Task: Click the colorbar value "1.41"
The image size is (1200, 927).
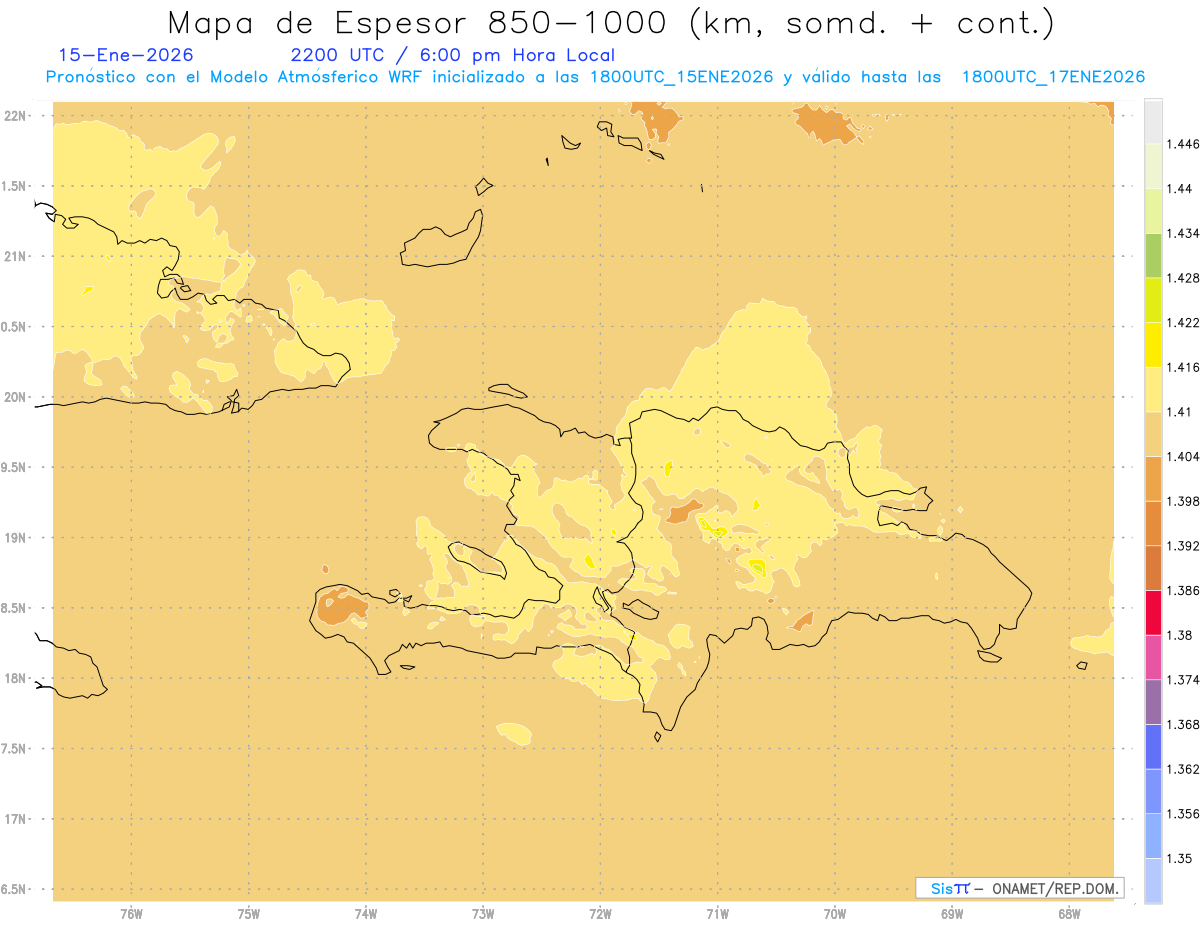Action: pyautogui.click(x=1181, y=412)
